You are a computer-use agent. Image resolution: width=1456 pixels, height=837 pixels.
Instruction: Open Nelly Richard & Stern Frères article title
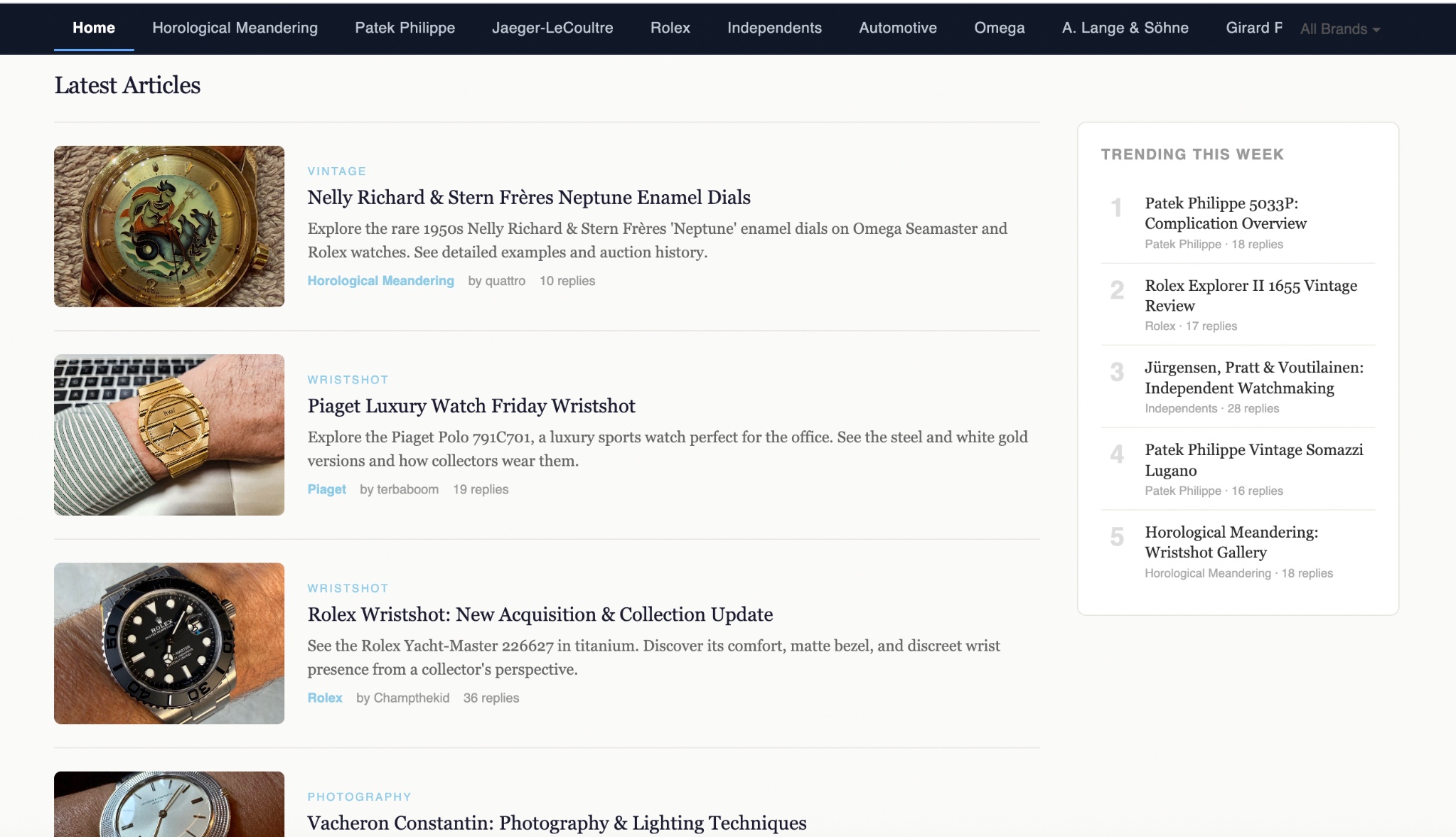(528, 197)
